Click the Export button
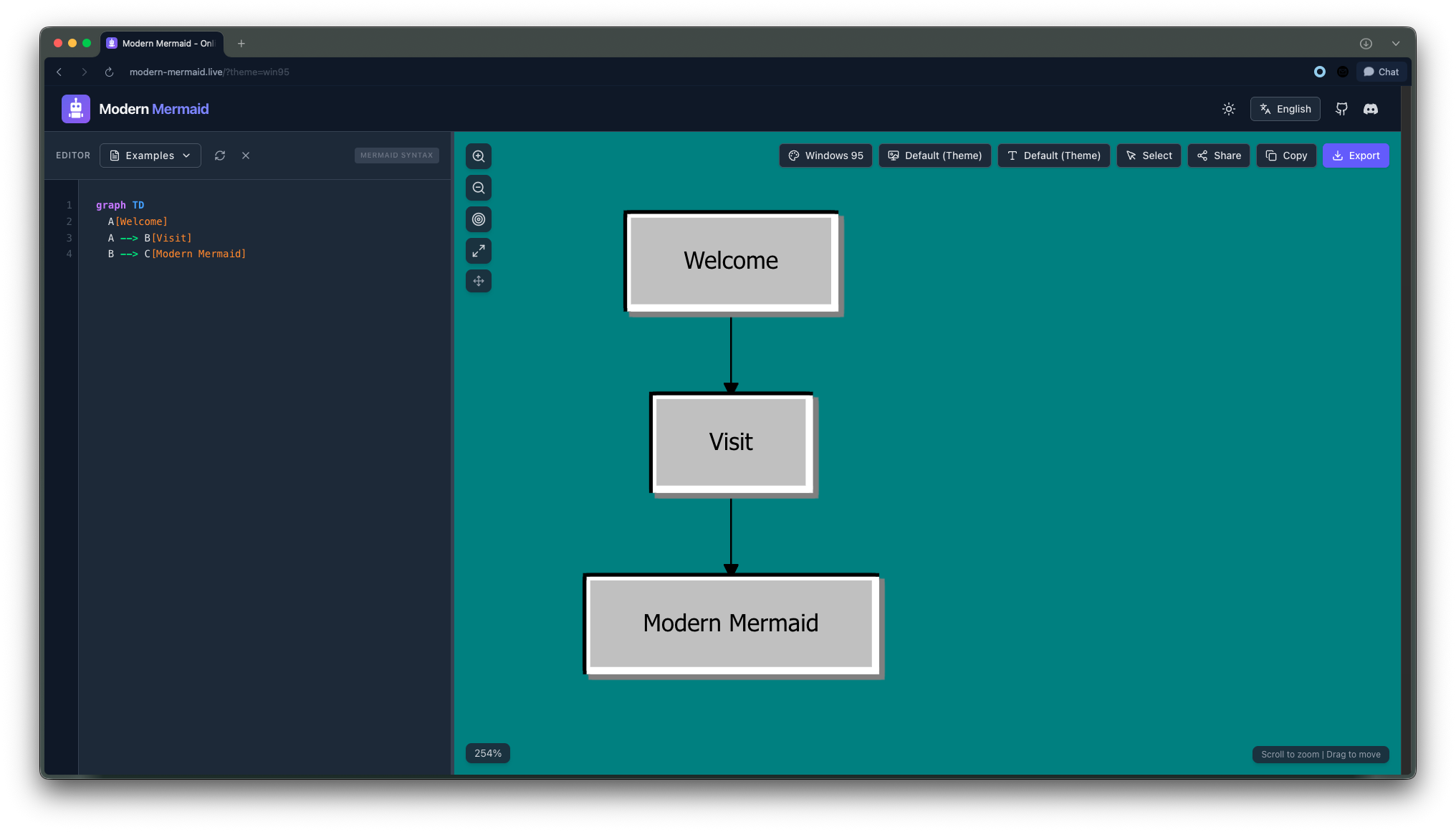Screen dimensions: 1456x832 [1356, 156]
